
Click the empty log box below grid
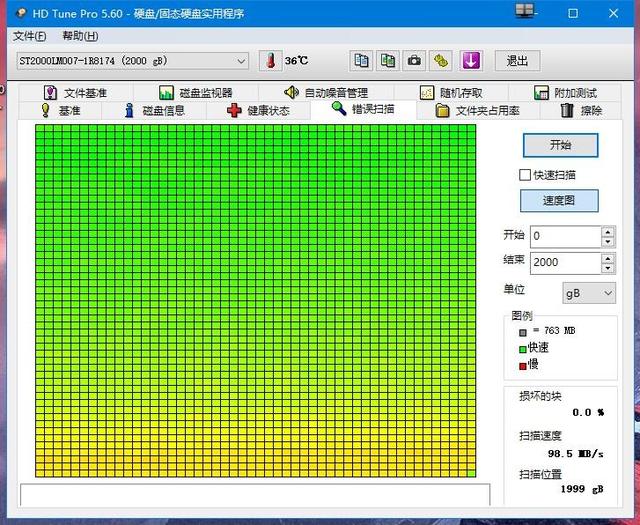click(x=255, y=495)
